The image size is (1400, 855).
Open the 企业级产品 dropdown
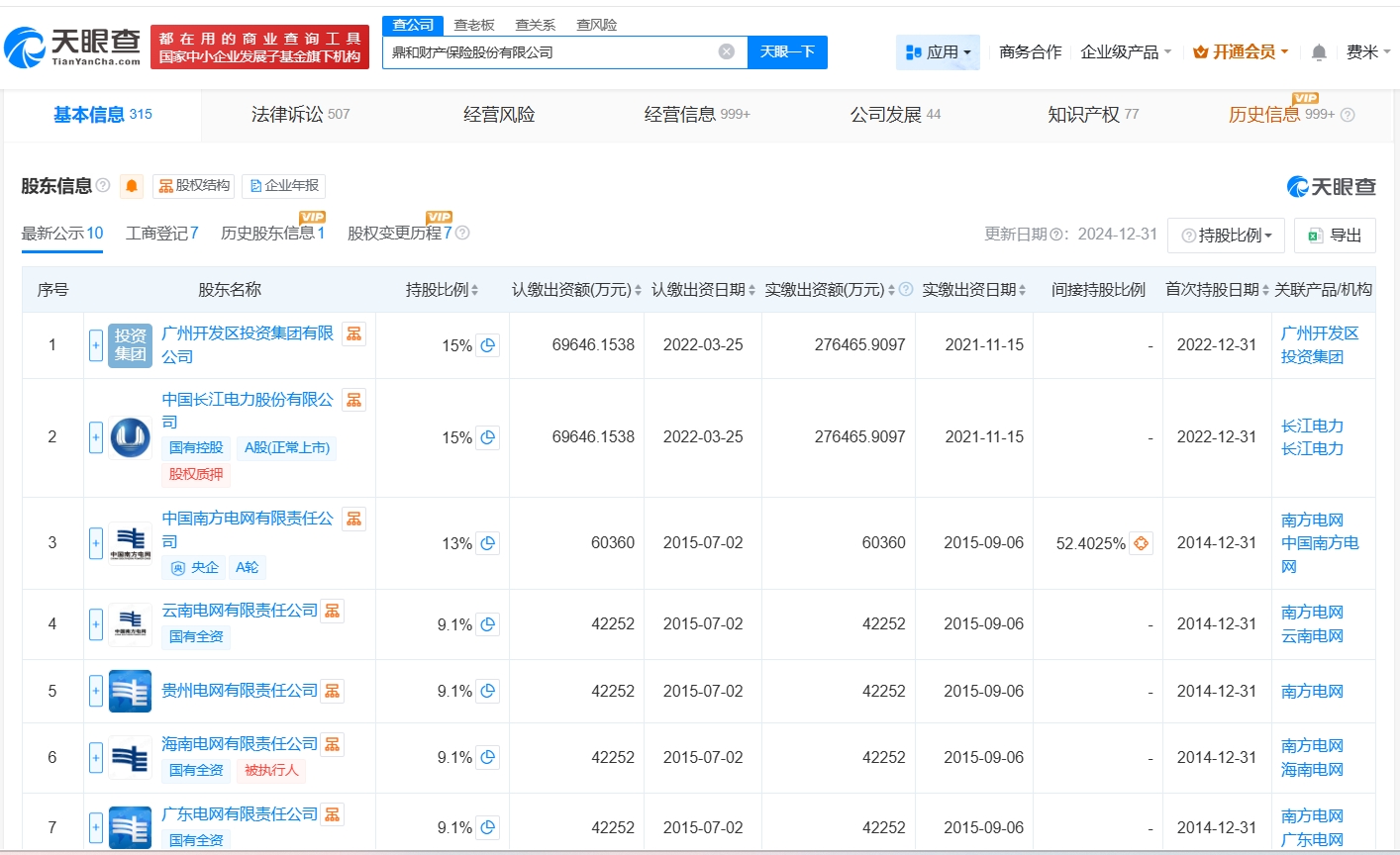pyautogui.click(x=1126, y=51)
